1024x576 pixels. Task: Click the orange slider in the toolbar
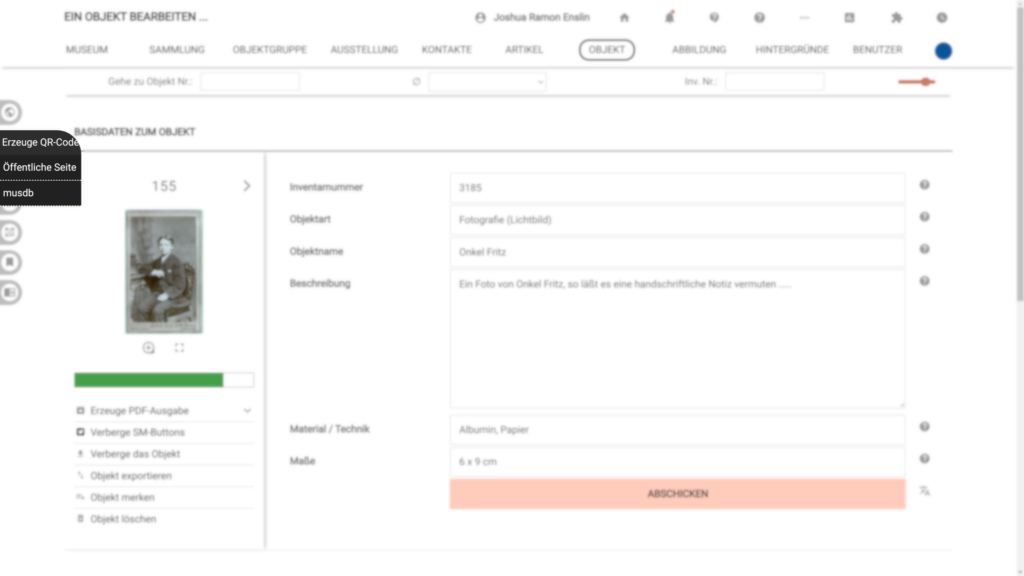[x=916, y=82]
